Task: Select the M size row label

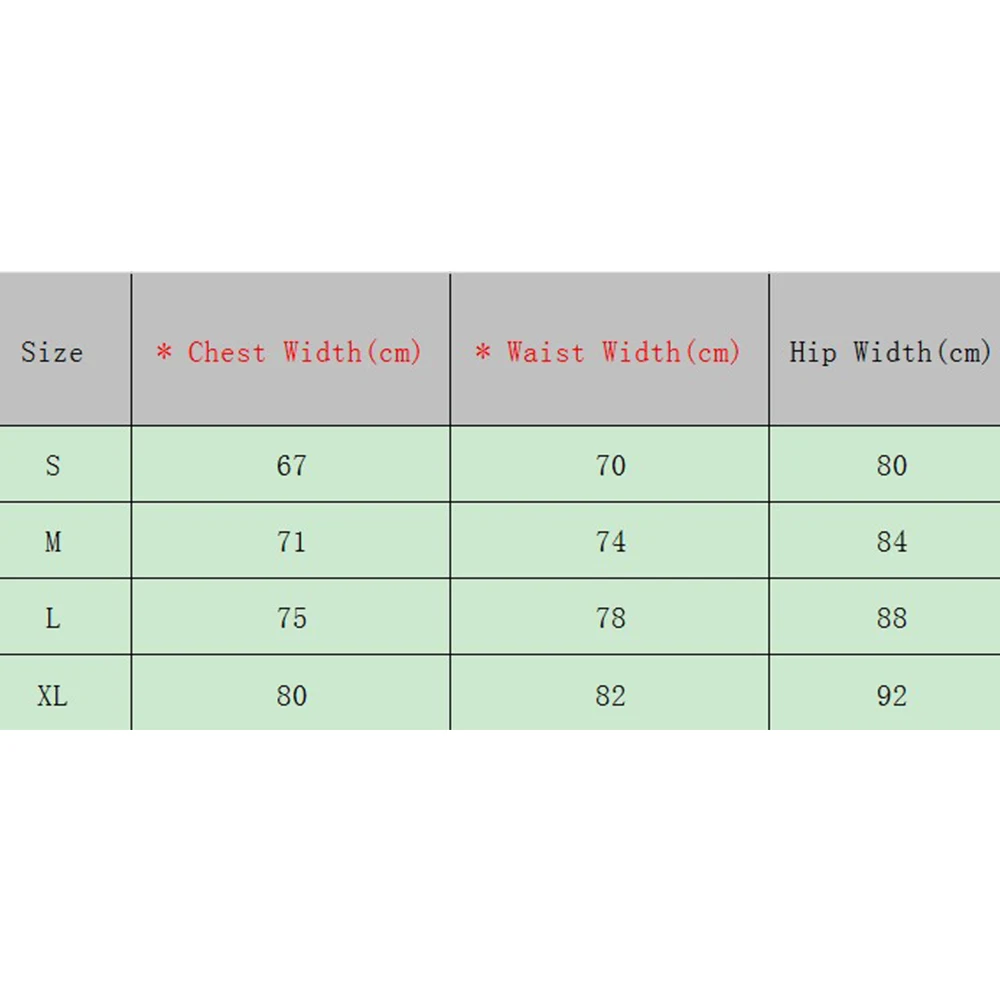Action: click(53, 542)
